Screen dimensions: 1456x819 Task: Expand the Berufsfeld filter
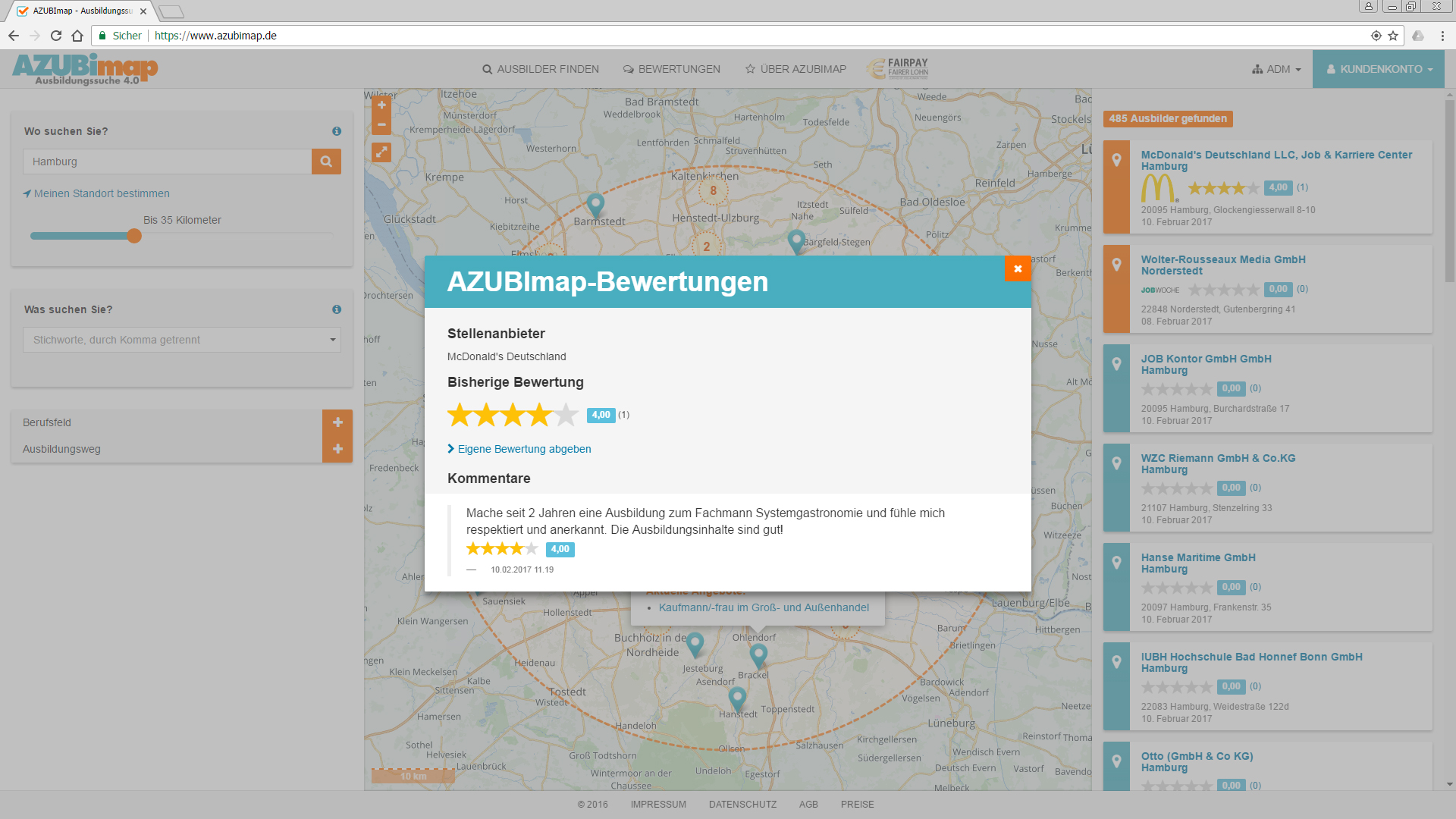337,422
